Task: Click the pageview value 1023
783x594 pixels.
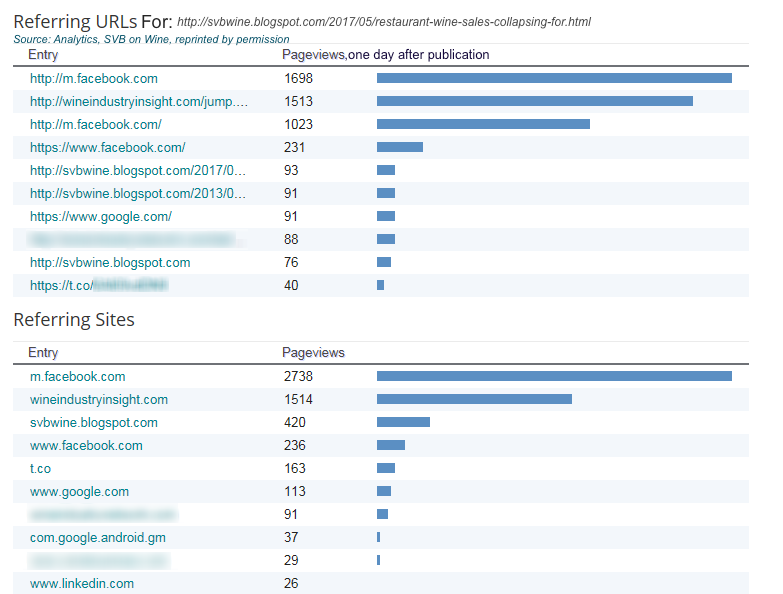Action: 298,124
